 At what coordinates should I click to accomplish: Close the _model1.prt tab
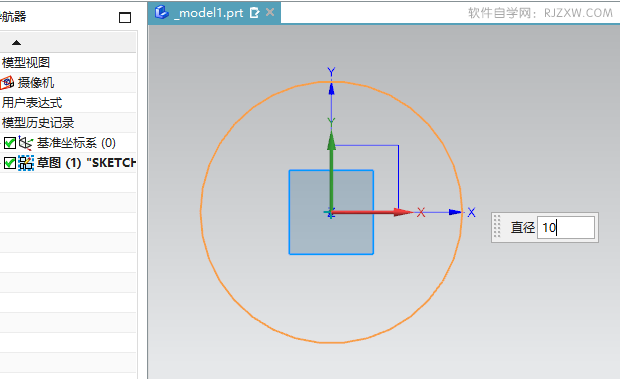pos(270,13)
